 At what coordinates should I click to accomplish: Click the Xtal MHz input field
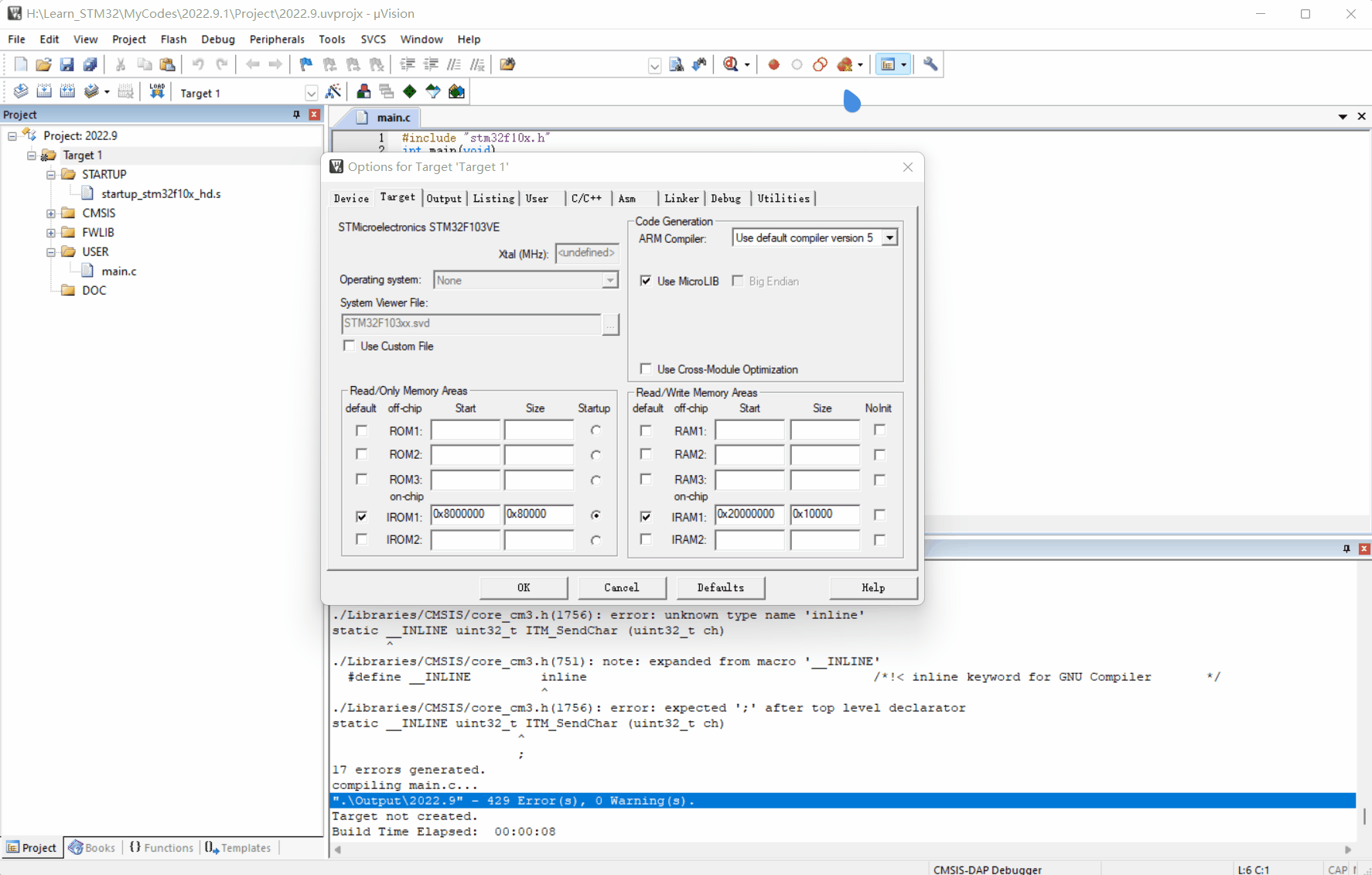pyautogui.click(x=587, y=253)
